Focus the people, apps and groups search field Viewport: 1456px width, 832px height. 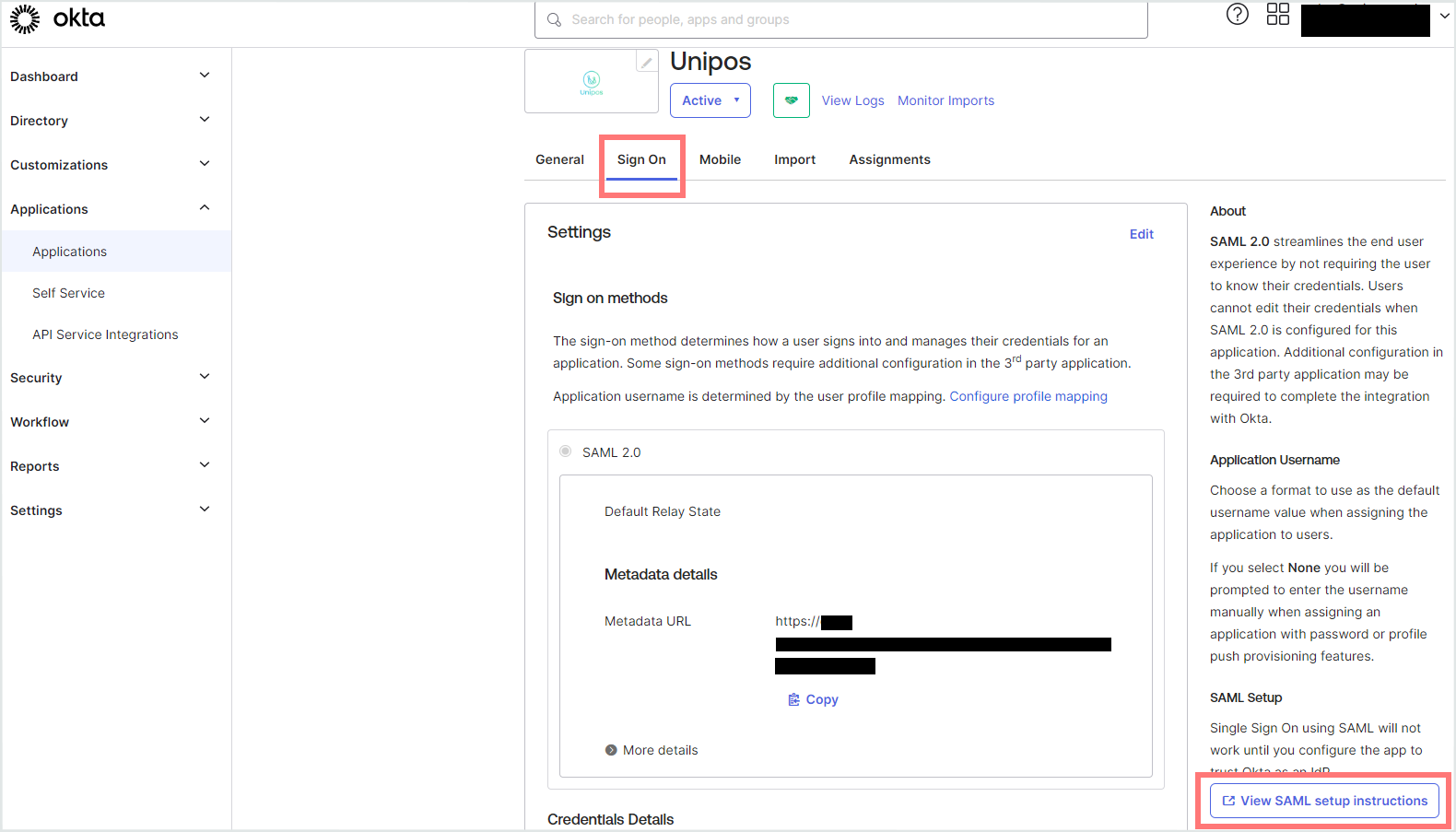(x=841, y=19)
